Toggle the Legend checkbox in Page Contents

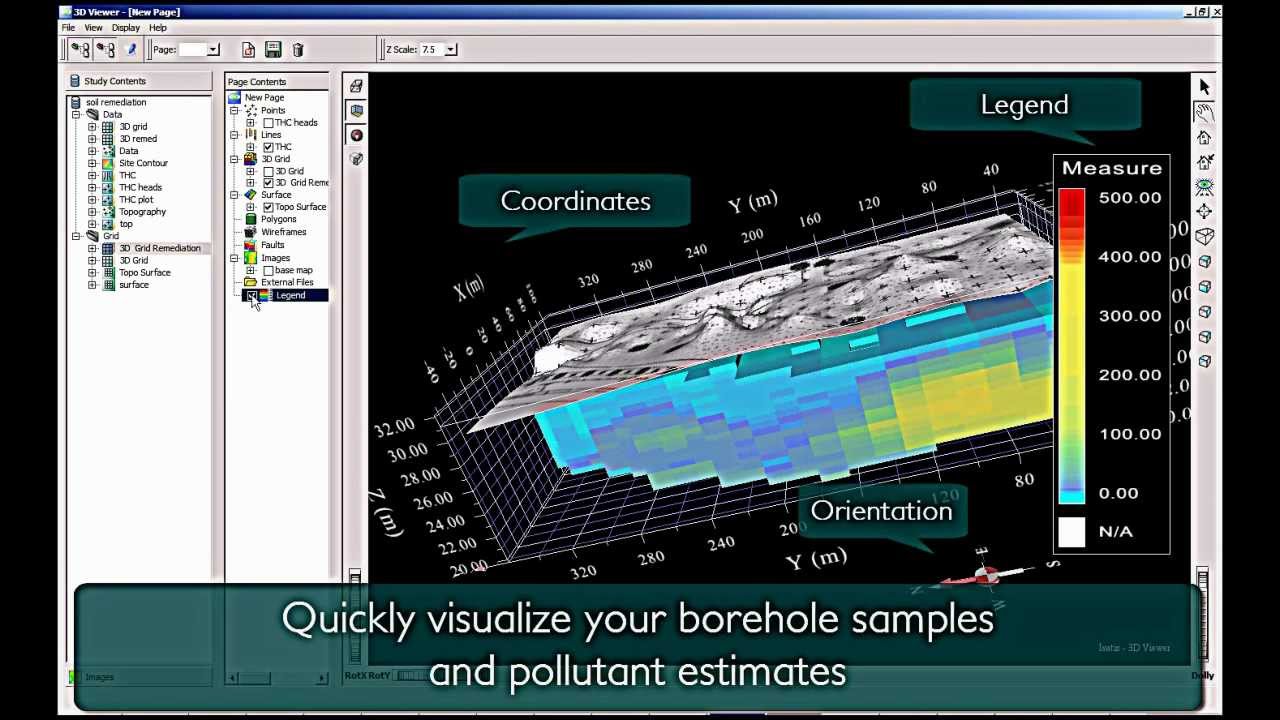click(252, 296)
